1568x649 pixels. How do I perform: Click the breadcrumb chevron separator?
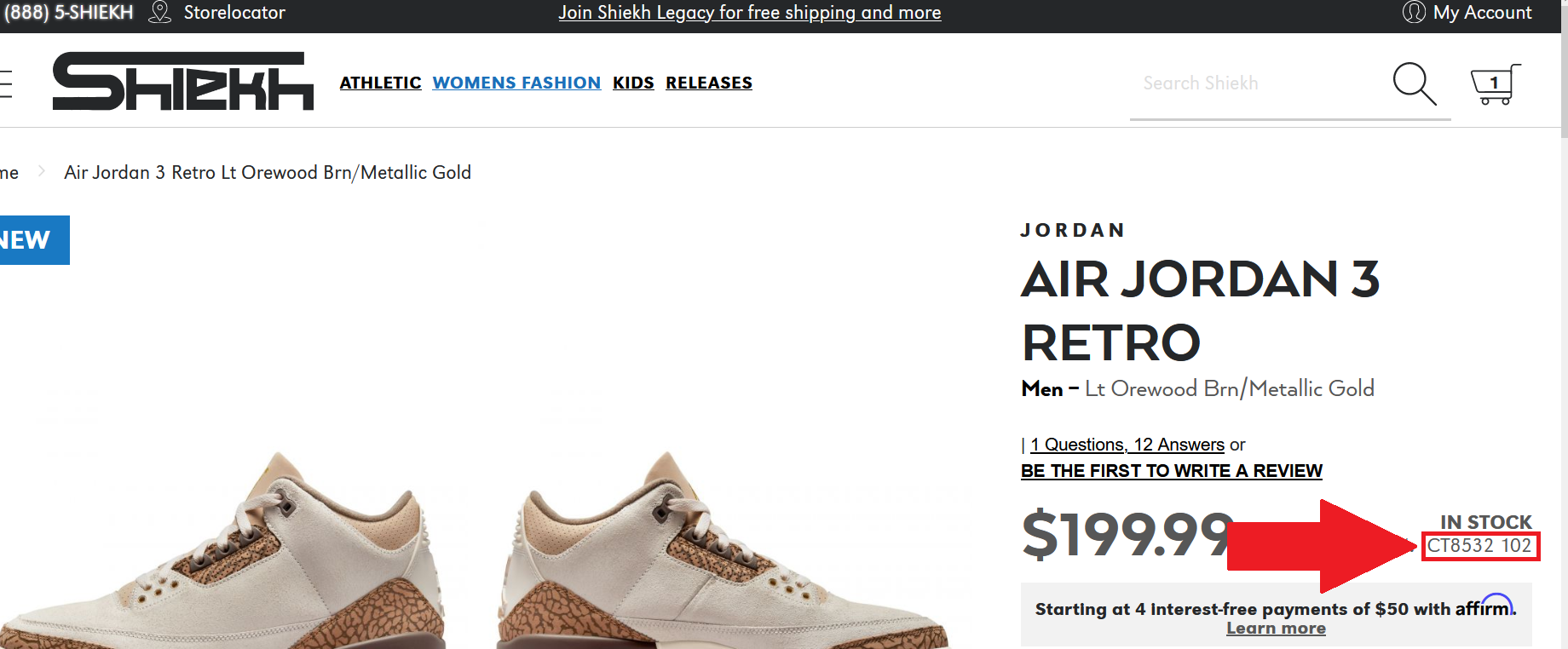coord(41,171)
